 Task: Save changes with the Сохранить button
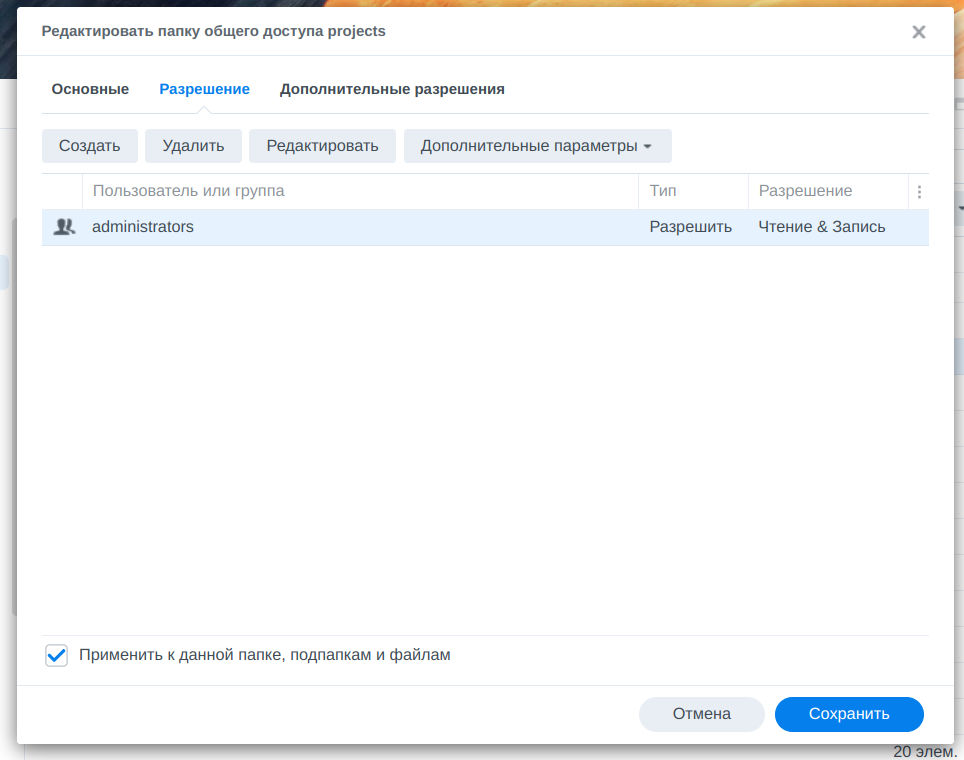pyautogui.click(x=848, y=714)
